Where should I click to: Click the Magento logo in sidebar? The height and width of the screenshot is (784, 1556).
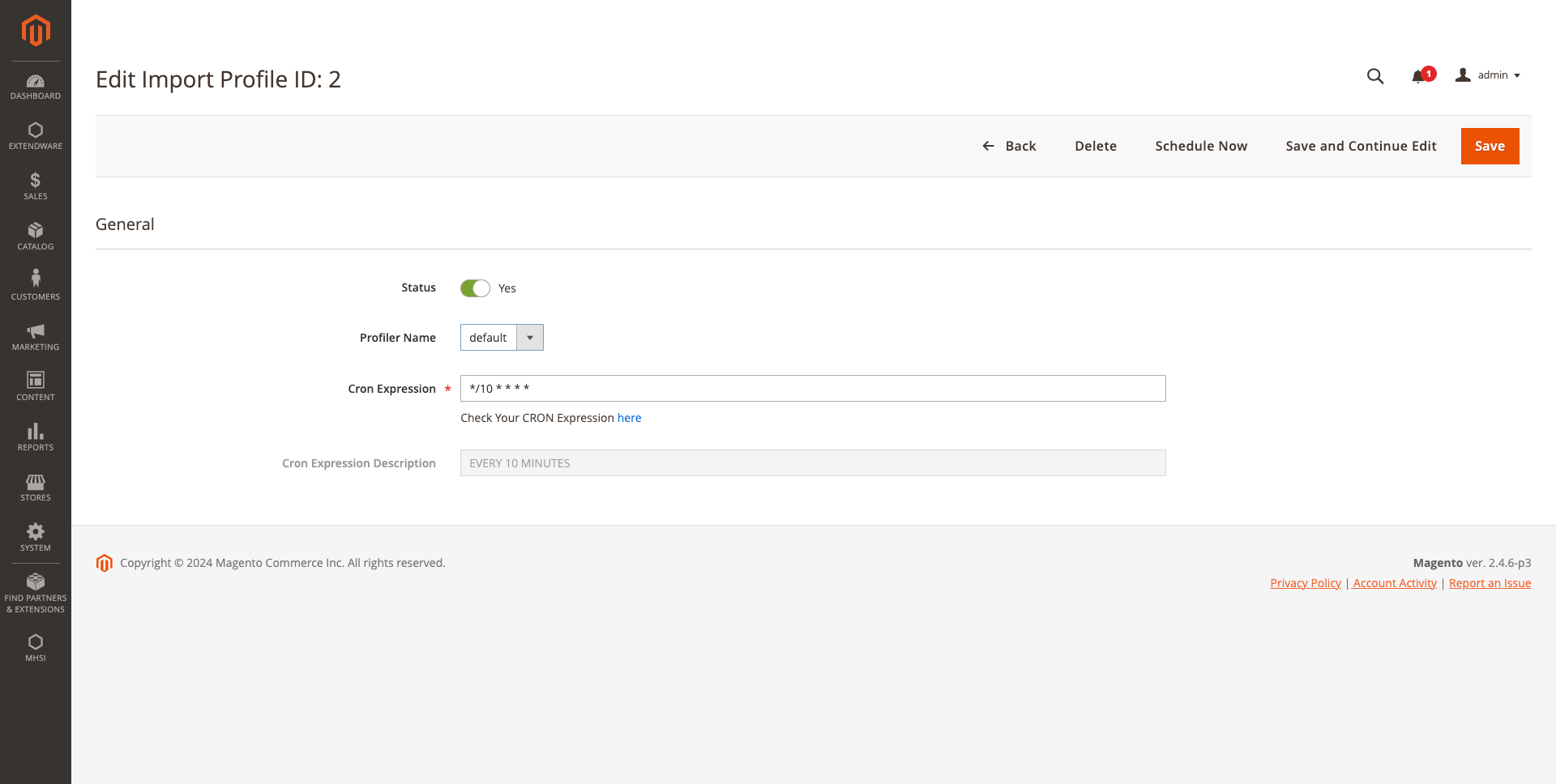click(36, 31)
